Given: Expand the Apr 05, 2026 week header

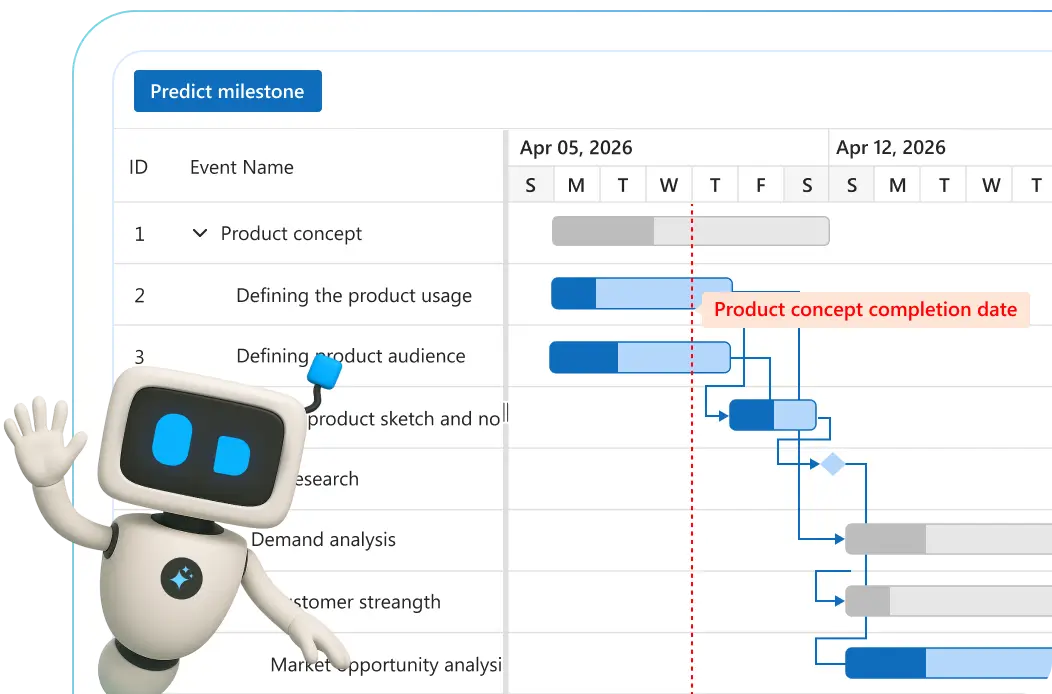Looking at the screenshot, I should [576, 147].
